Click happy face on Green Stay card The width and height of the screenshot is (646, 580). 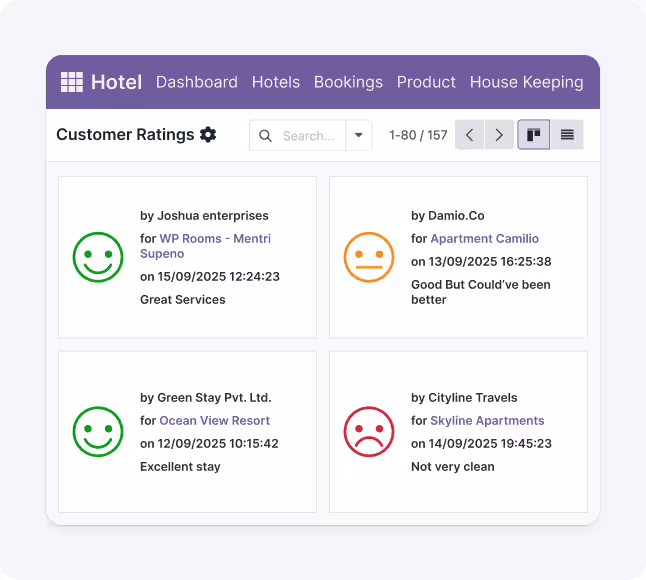(x=98, y=432)
